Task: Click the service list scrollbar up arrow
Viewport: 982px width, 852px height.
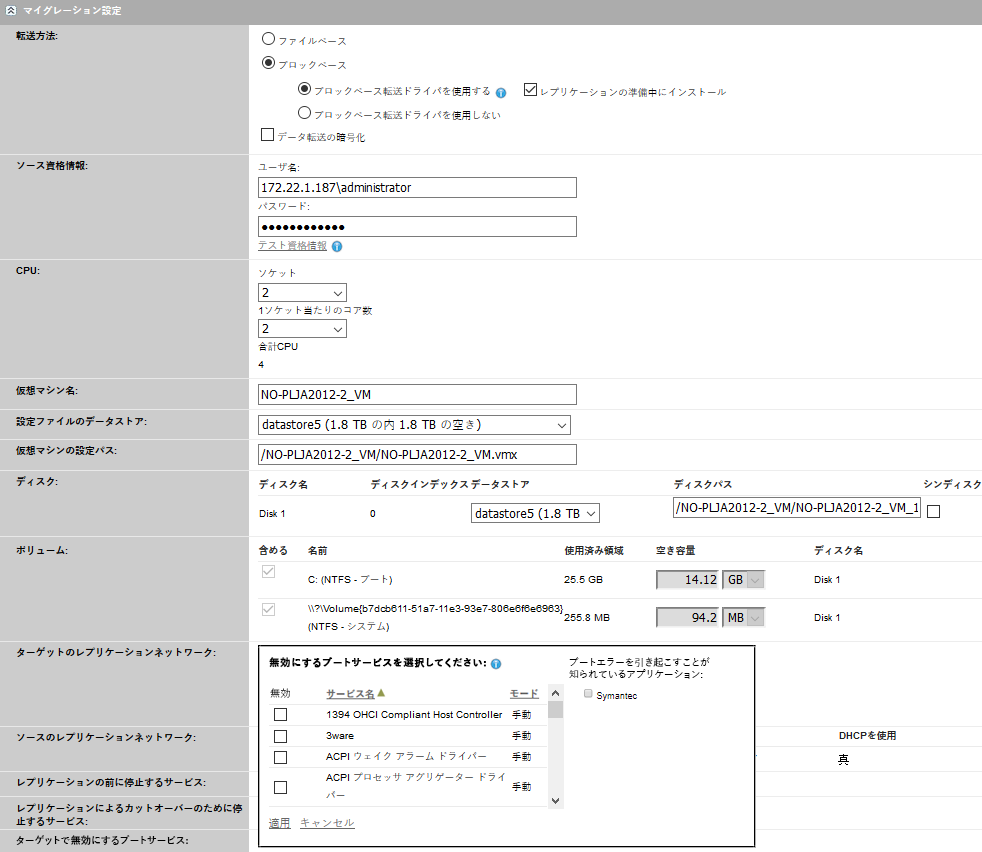Action: [x=555, y=693]
